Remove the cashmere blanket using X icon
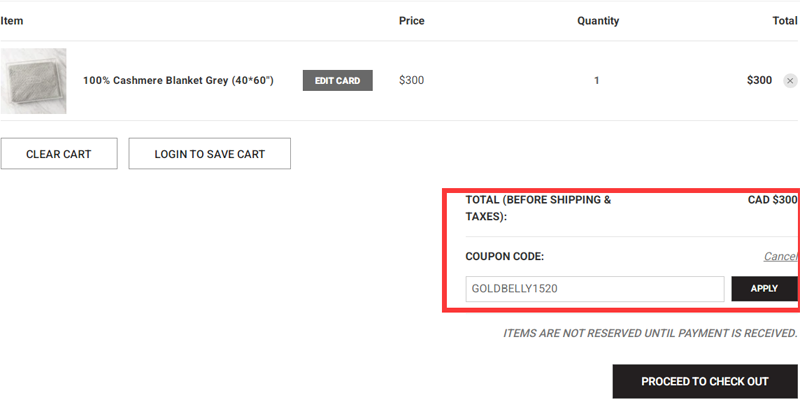 point(790,81)
